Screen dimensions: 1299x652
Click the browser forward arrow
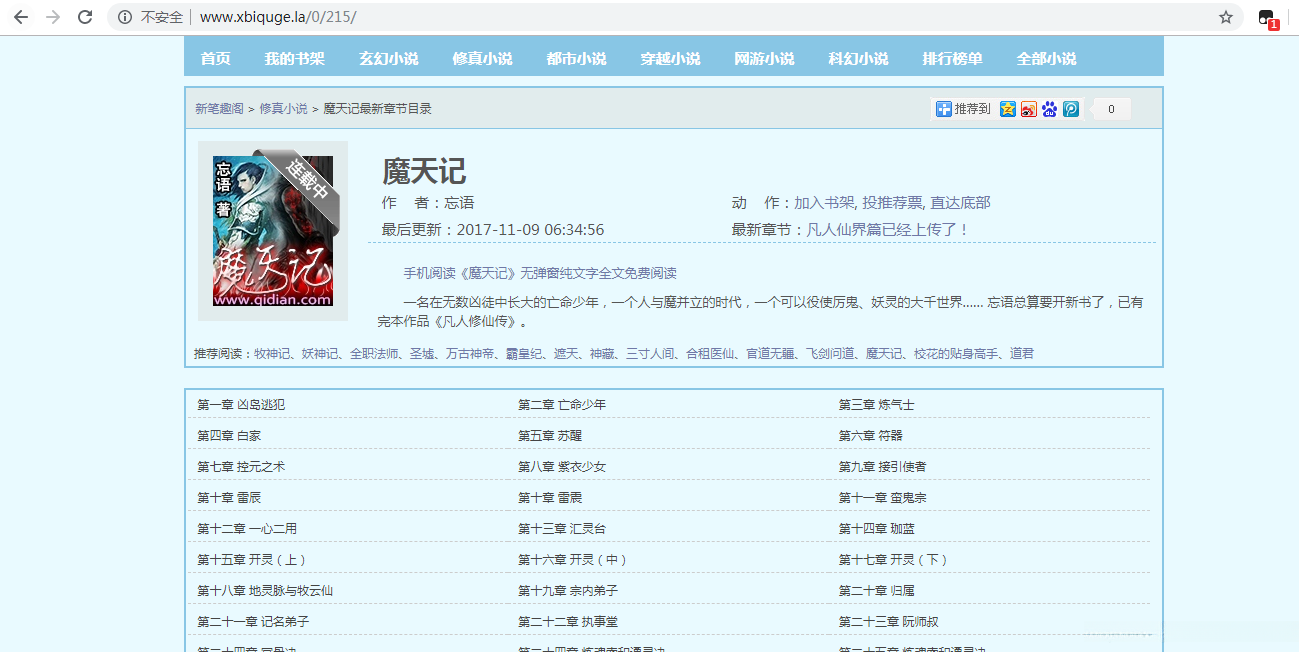point(53,17)
